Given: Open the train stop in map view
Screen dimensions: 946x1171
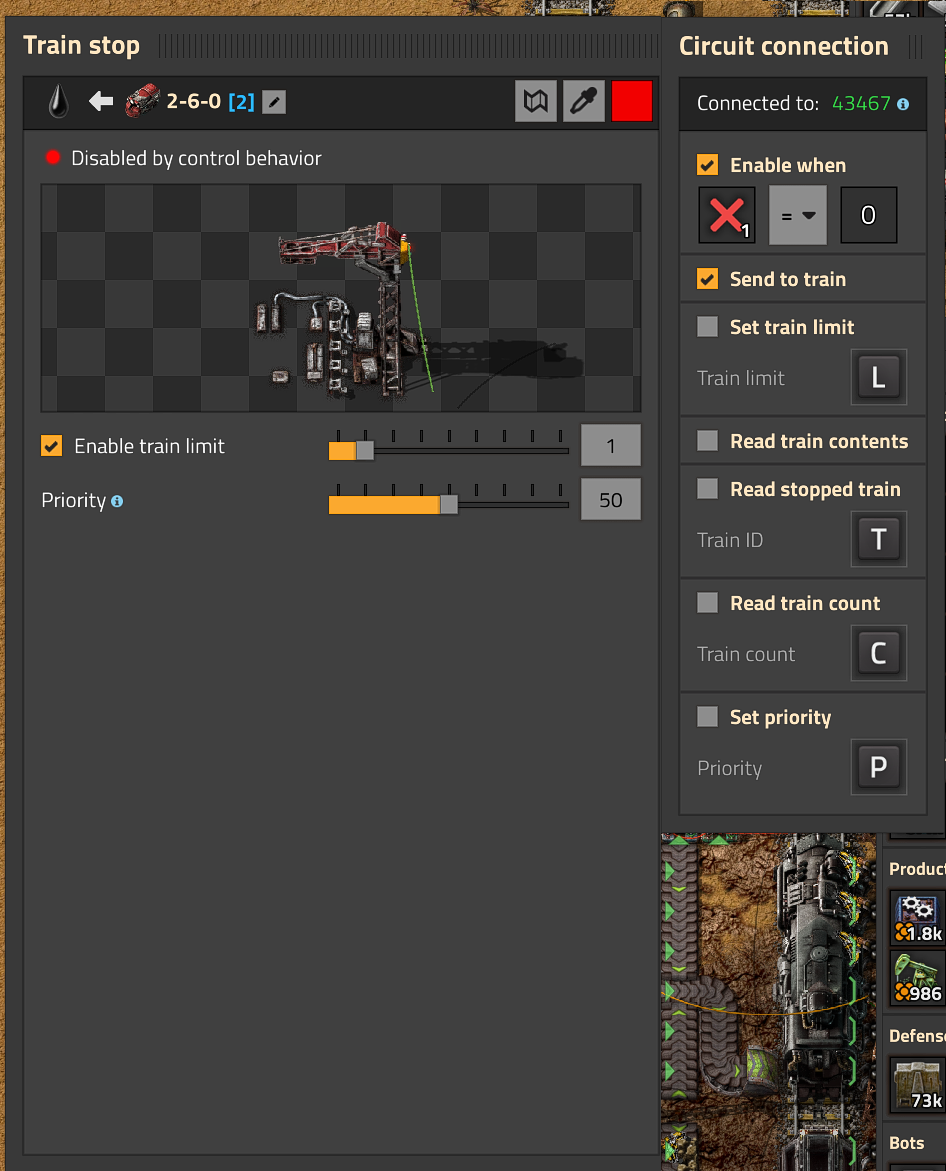Looking at the screenshot, I should [535, 101].
